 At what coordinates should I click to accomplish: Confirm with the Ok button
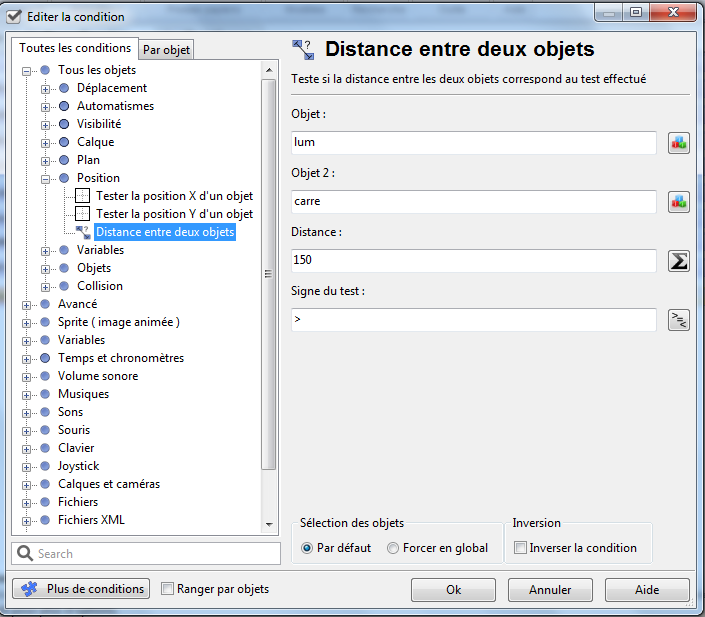pyautogui.click(x=453, y=590)
